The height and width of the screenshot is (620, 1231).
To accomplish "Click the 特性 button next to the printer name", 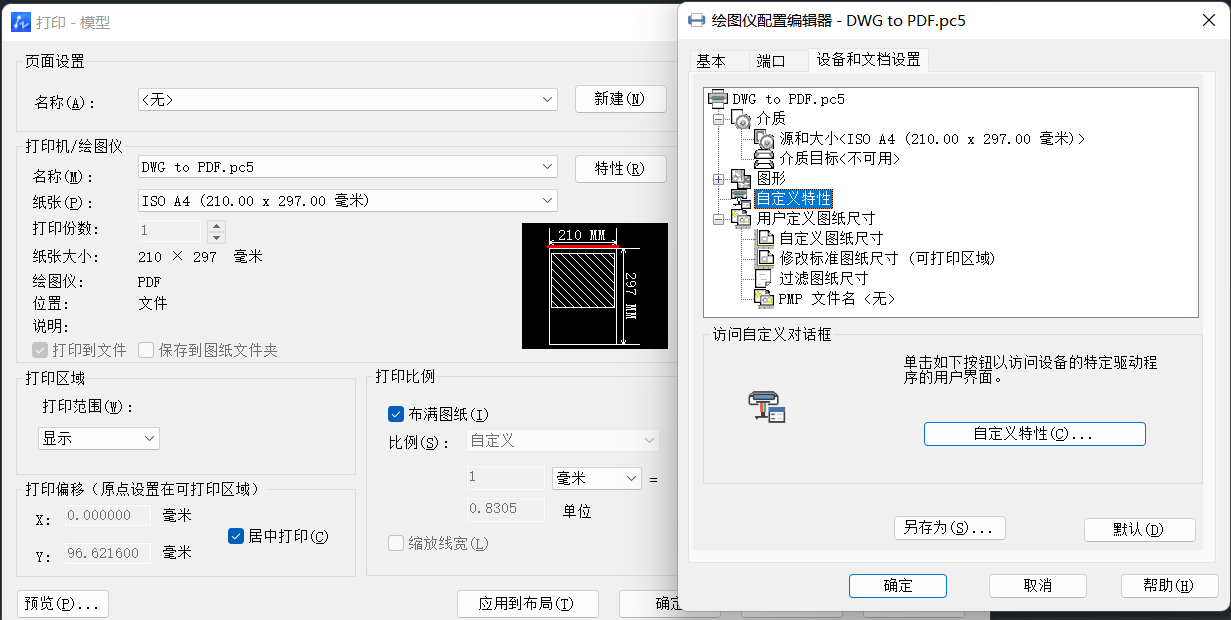I will pyautogui.click(x=620, y=168).
